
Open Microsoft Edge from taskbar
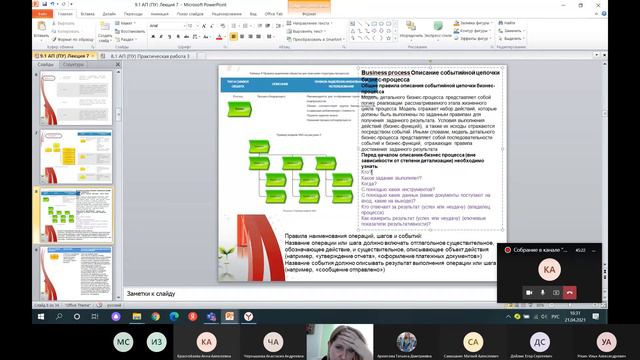174,316
